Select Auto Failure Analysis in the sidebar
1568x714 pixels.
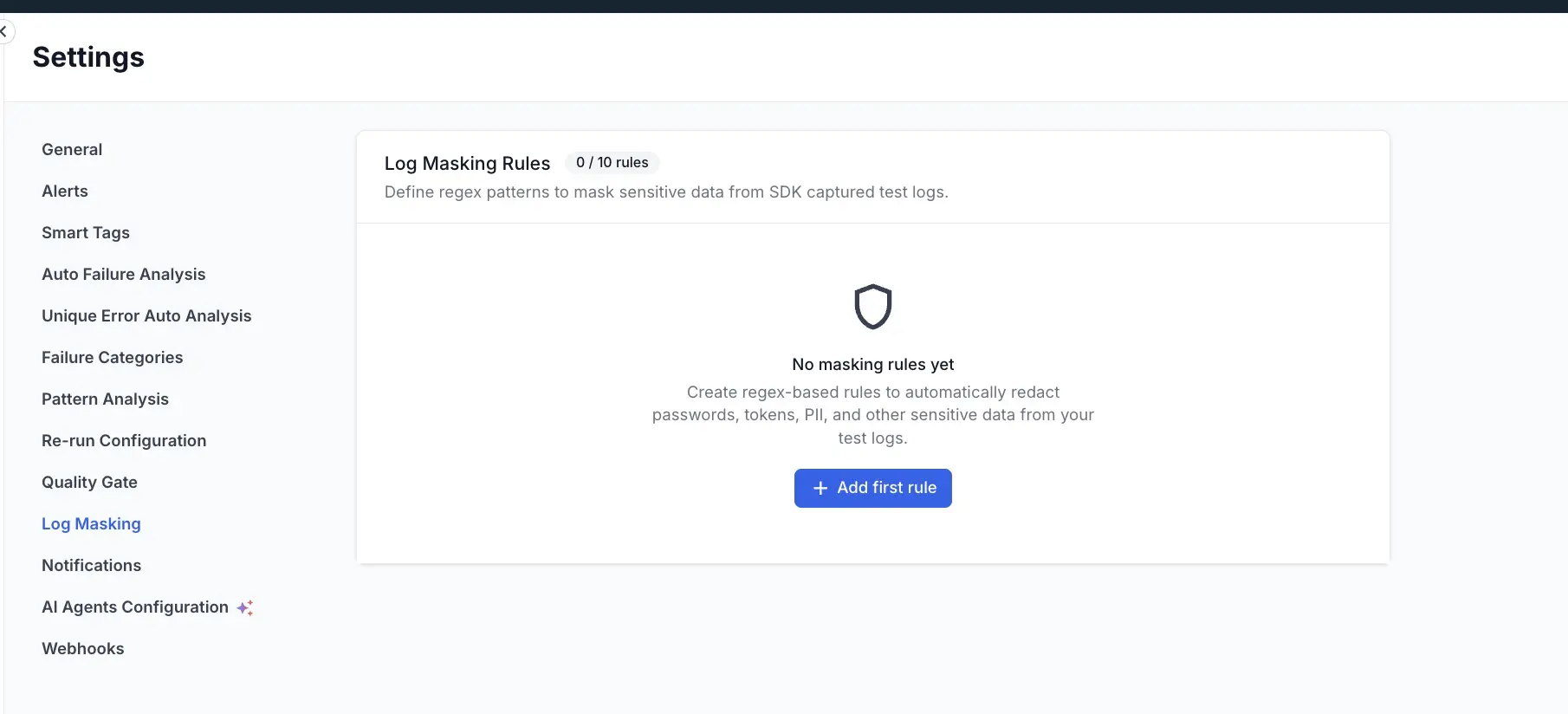click(124, 274)
